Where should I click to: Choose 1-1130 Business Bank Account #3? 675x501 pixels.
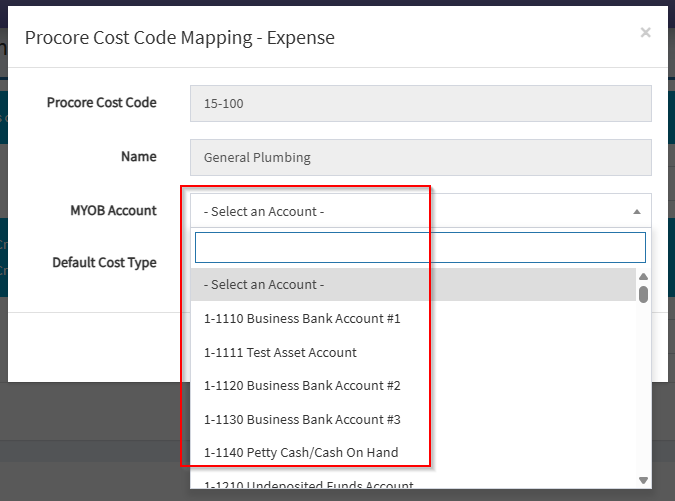click(x=413, y=419)
